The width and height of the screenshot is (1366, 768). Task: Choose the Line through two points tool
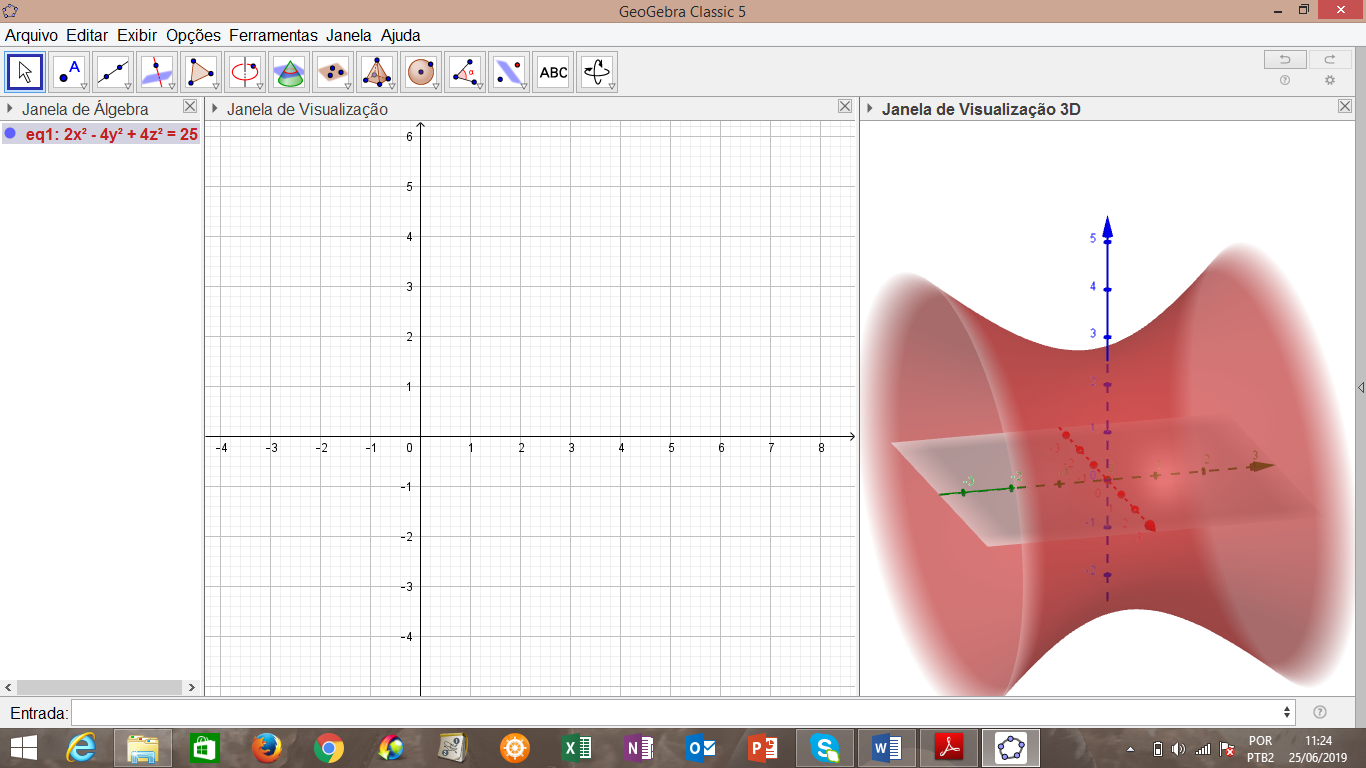(113, 72)
